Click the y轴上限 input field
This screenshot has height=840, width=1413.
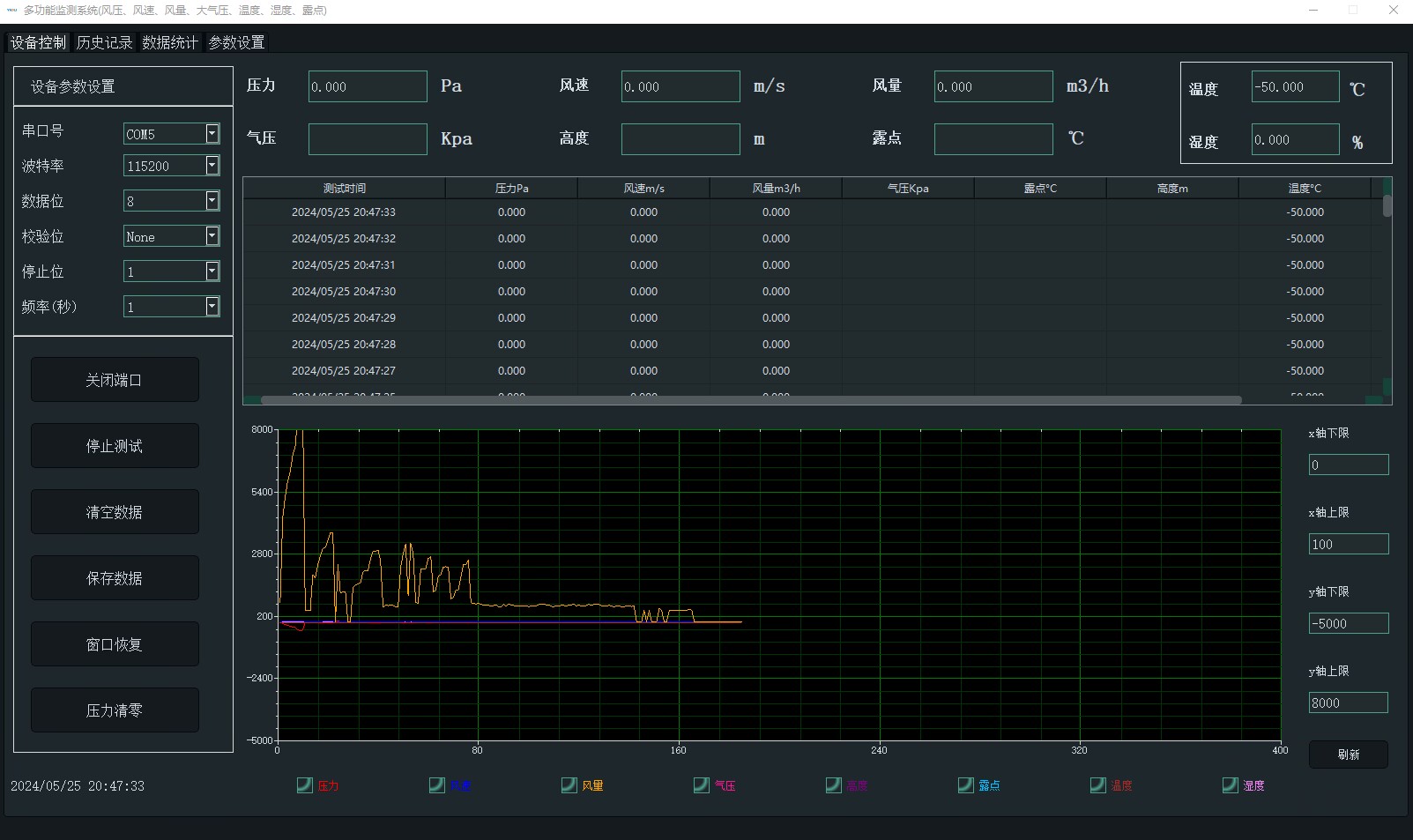pyautogui.click(x=1348, y=702)
